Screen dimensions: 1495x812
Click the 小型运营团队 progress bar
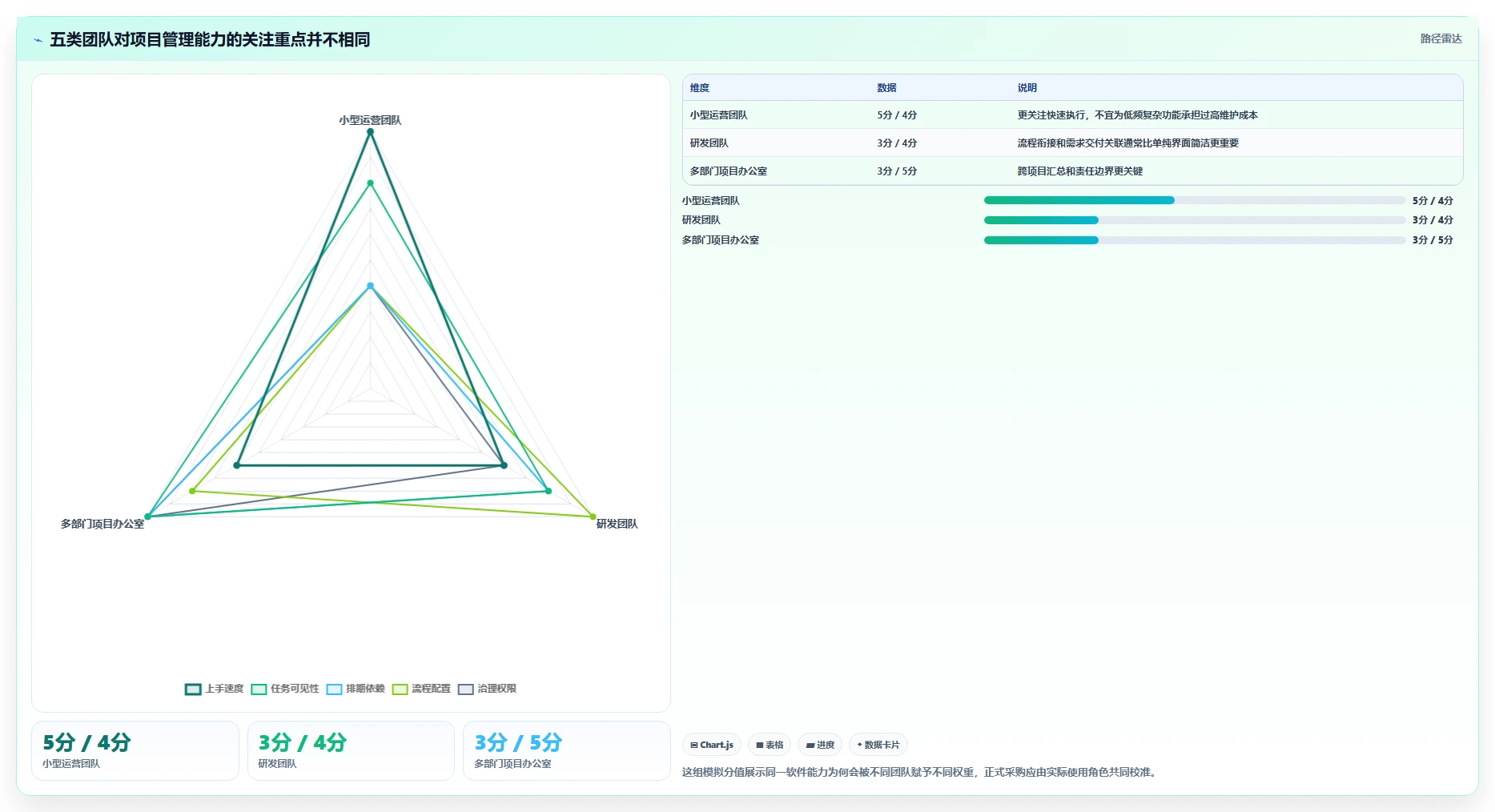click(x=1195, y=200)
